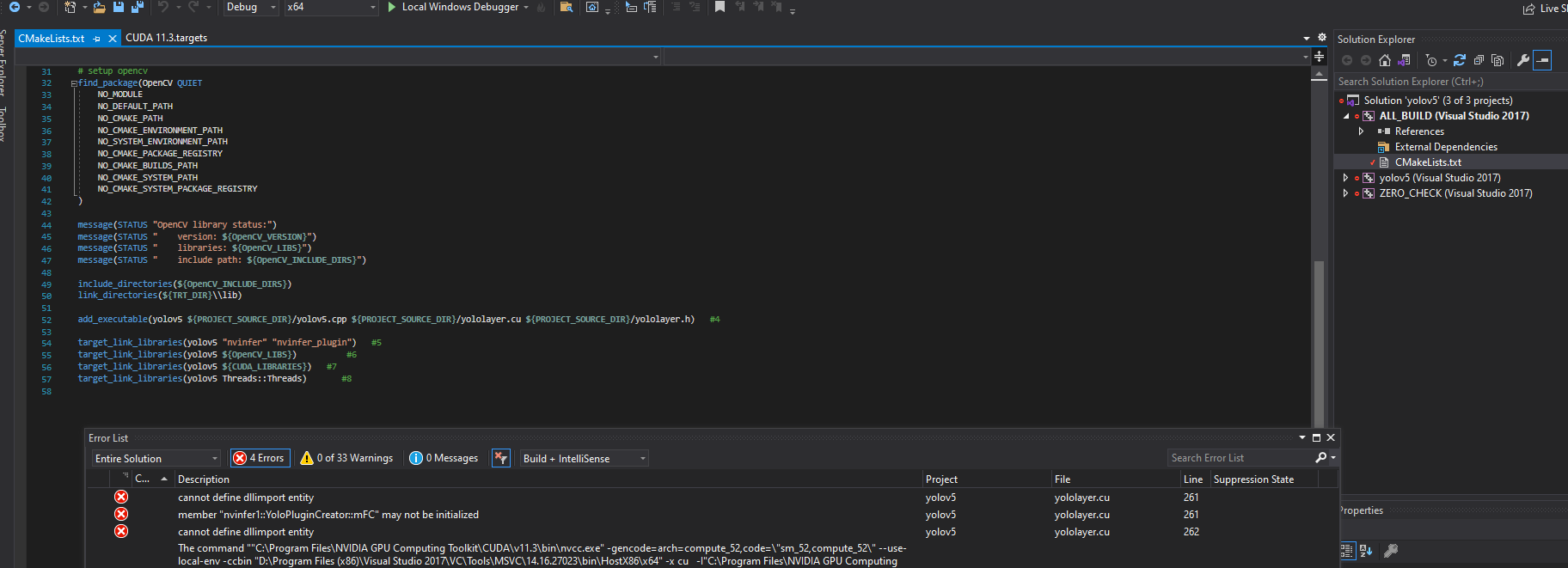The width and height of the screenshot is (1568, 568).
Task: Switch to the CMakeLists.txt tab
Action: click(x=52, y=39)
